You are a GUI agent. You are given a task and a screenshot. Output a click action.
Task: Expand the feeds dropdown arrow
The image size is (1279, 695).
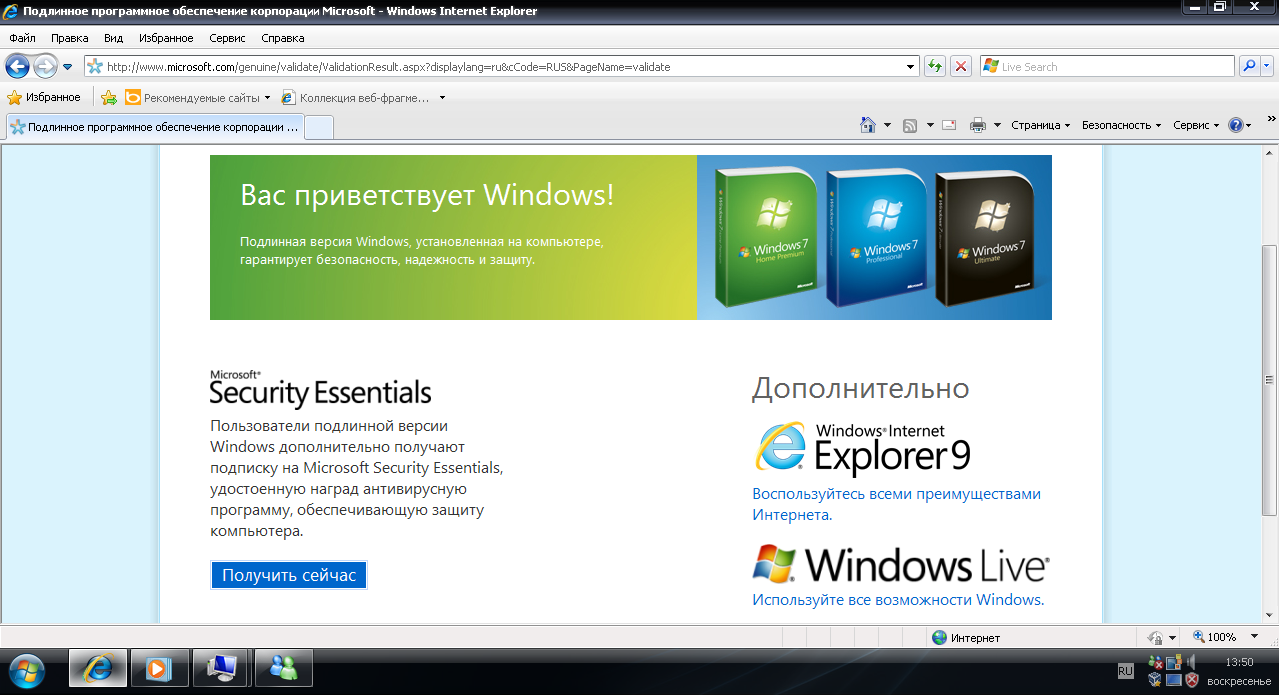930,125
